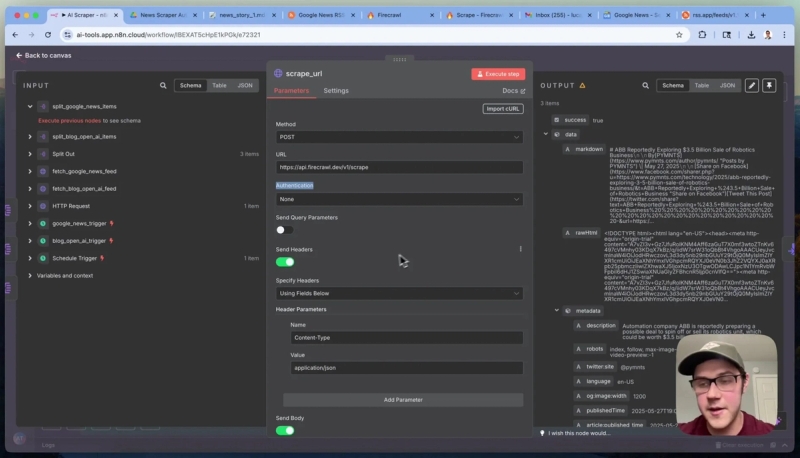The image size is (800, 458).
Task: Click the fetch_google_news_feed node icon
Action: (x=43, y=171)
